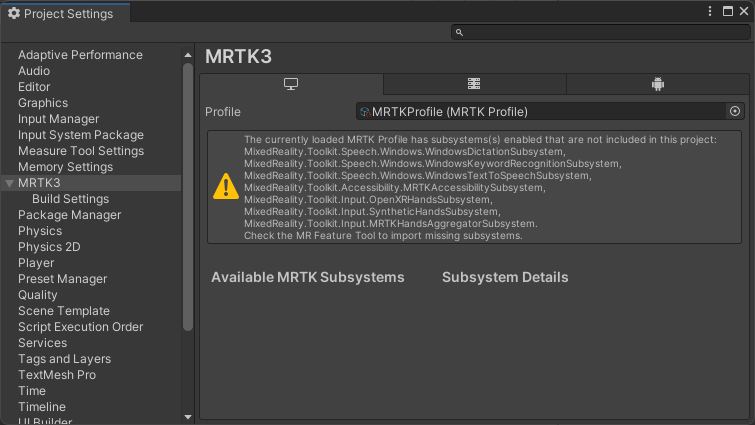The width and height of the screenshot is (755, 425).
Task: Click the MR Feature Tool message line
Action: coord(383,236)
